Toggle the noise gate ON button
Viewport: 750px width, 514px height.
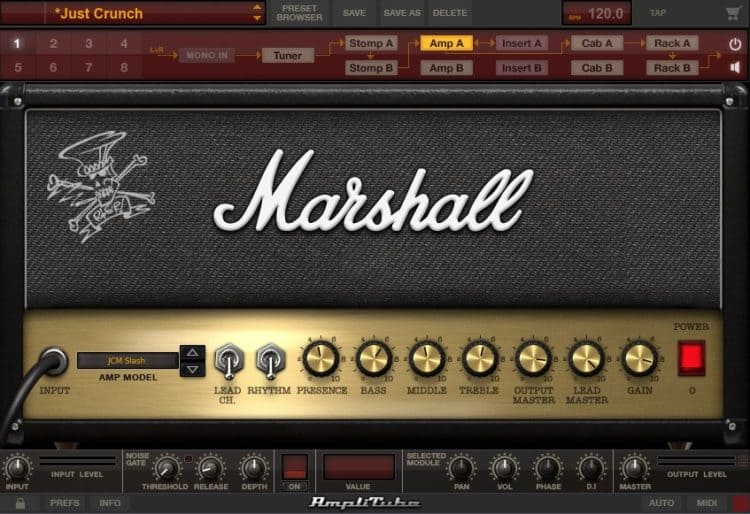(x=295, y=467)
